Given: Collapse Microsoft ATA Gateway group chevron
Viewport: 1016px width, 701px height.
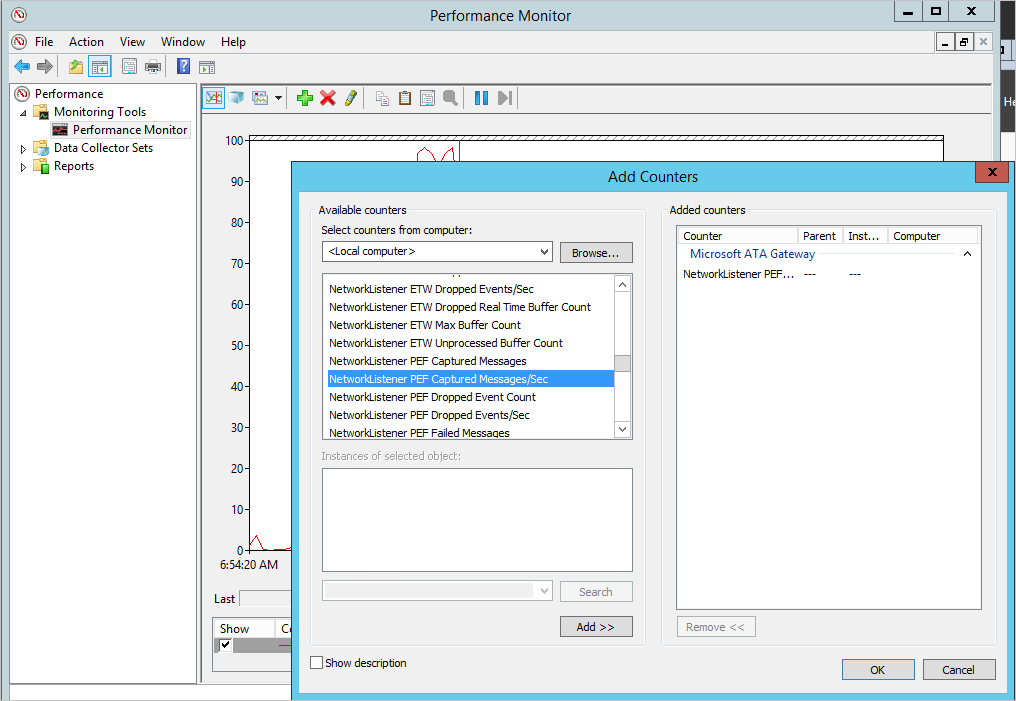Looking at the screenshot, I should [x=967, y=254].
